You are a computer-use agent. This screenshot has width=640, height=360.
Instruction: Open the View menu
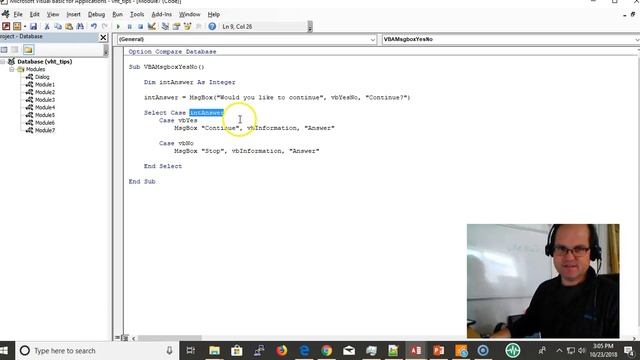53,14
